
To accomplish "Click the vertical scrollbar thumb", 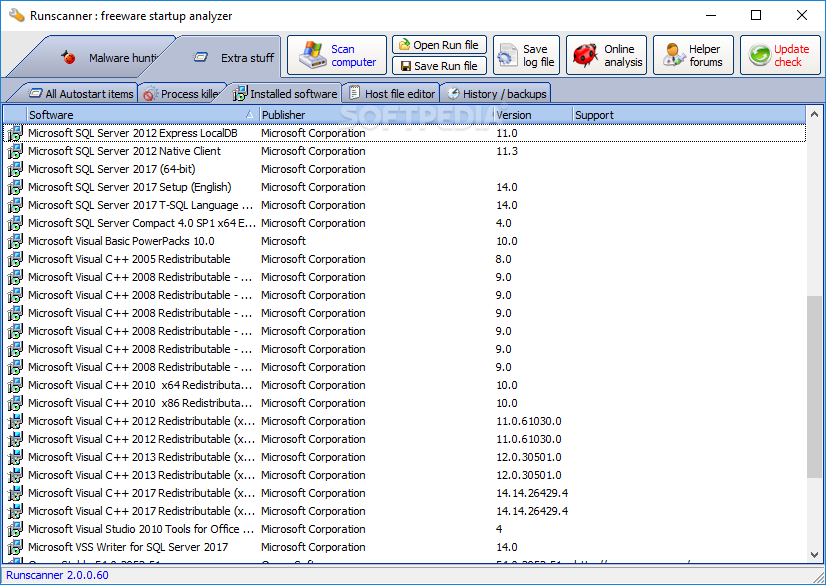I will pyautogui.click(x=814, y=387).
